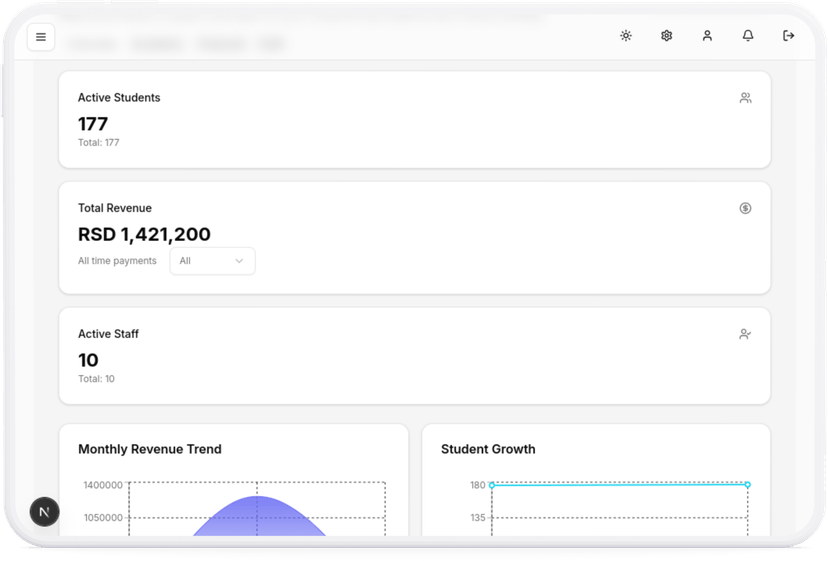Open notifications bell icon
This screenshot has width=828, height=561.
(748, 35)
